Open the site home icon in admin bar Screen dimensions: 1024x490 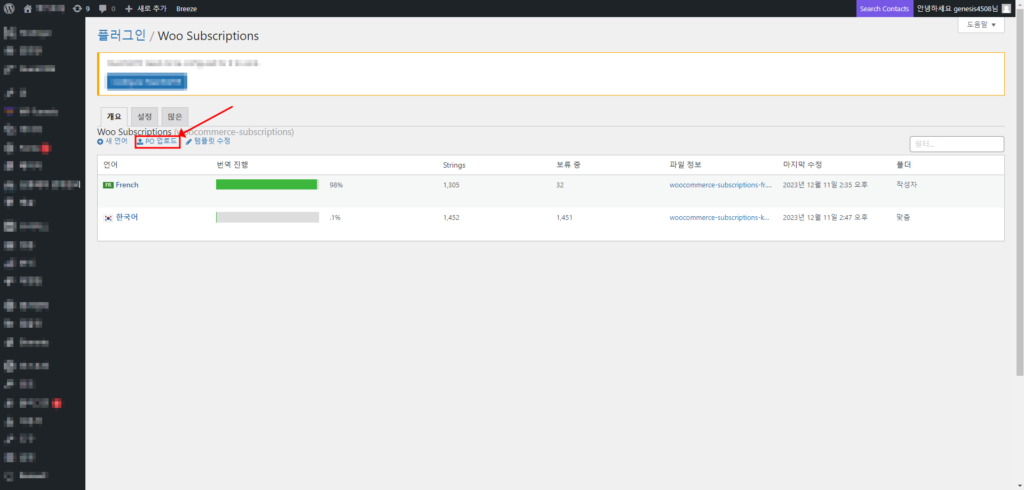tap(27, 8)
